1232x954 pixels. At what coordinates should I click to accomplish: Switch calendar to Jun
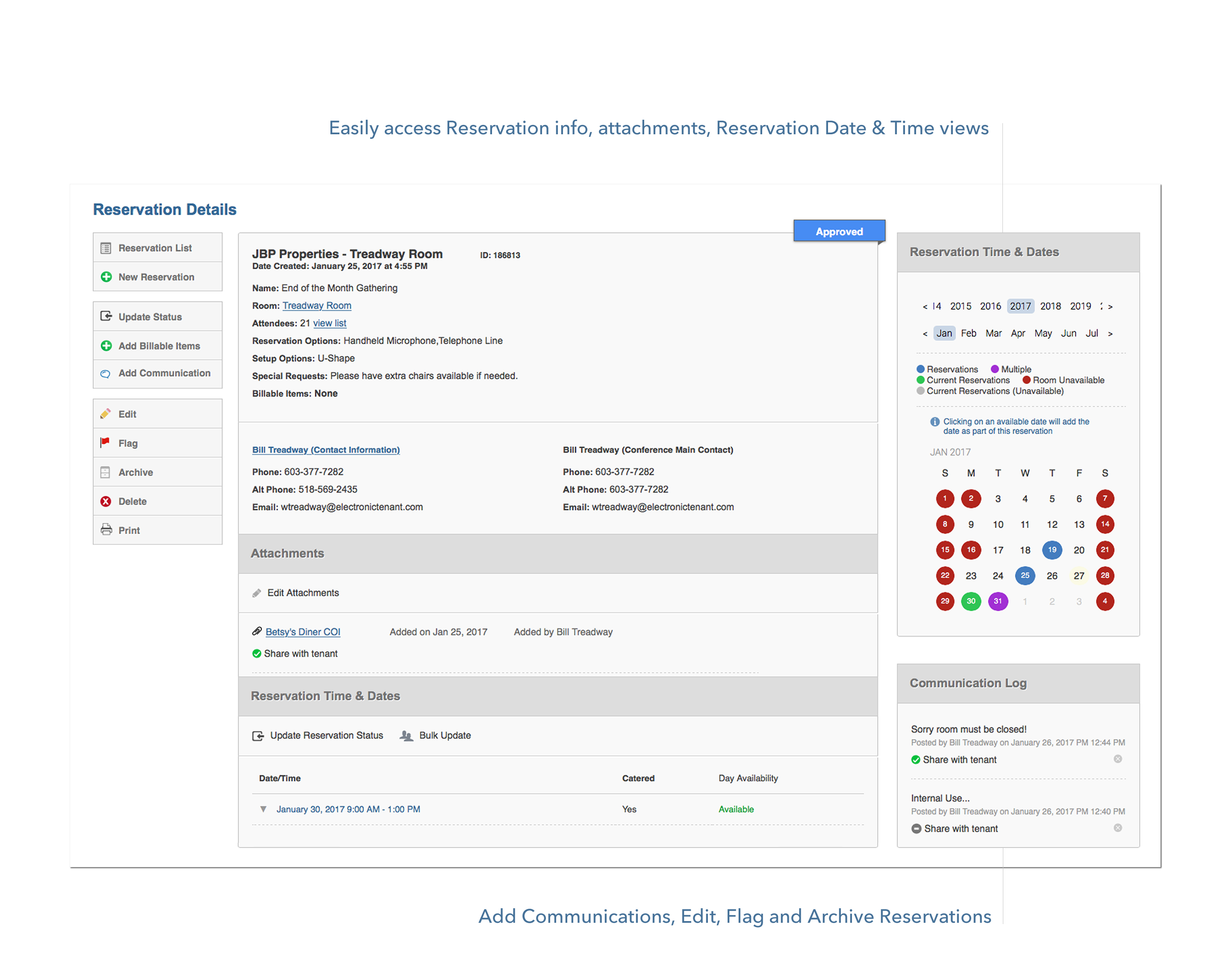[1068, 334]
